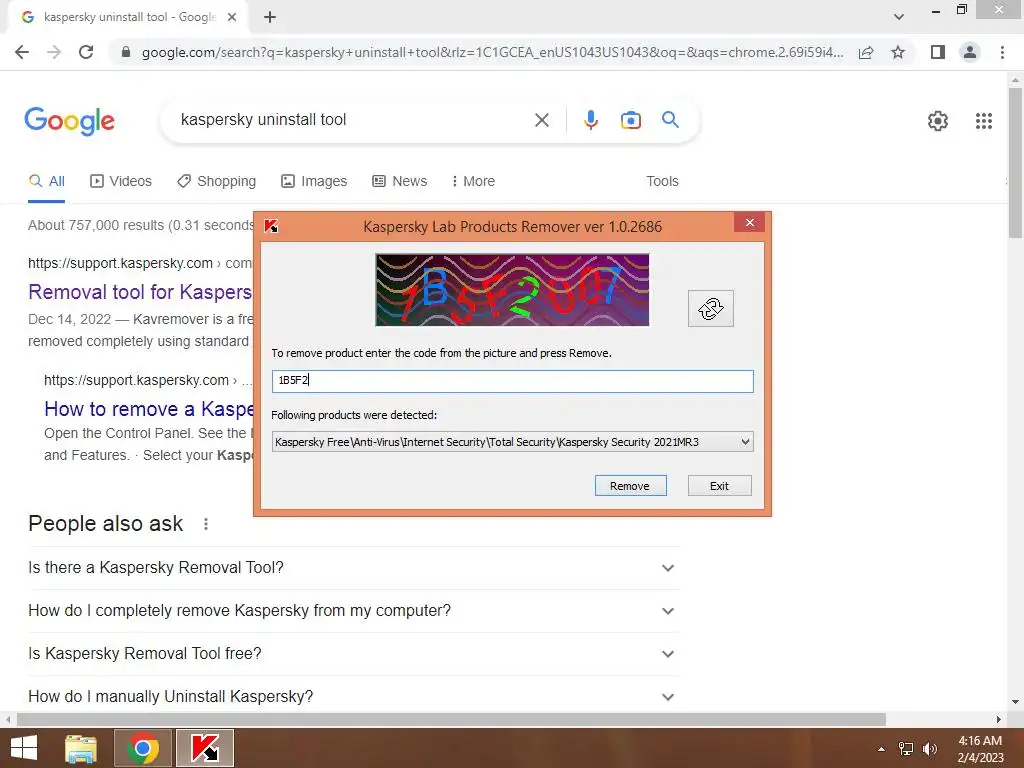Expand How do I manually Uninstall Kaspersky?
This screenshot has height=768, width=1024.
tap(353, 697)
